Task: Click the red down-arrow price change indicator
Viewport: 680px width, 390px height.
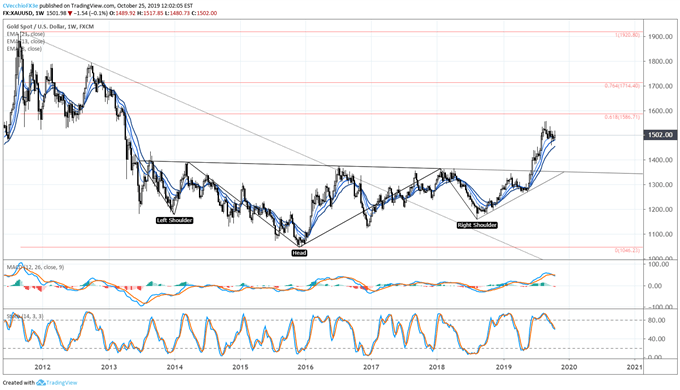Action: coord(70,13)
